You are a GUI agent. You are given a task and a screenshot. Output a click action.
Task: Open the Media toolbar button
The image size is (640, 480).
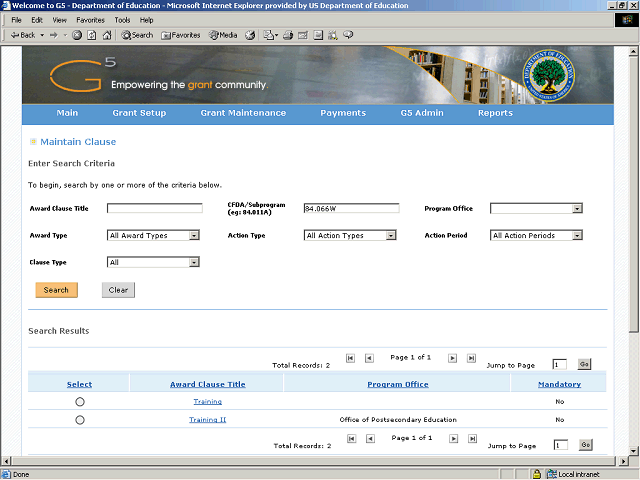223,35
